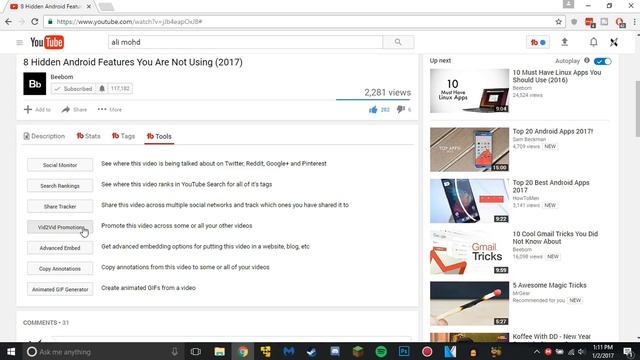Image resolution: width=640 pixels, height=360 pixels.
Task: Click the taskbar clock showing 1:11 PM
Action: (x=603, y=351)
